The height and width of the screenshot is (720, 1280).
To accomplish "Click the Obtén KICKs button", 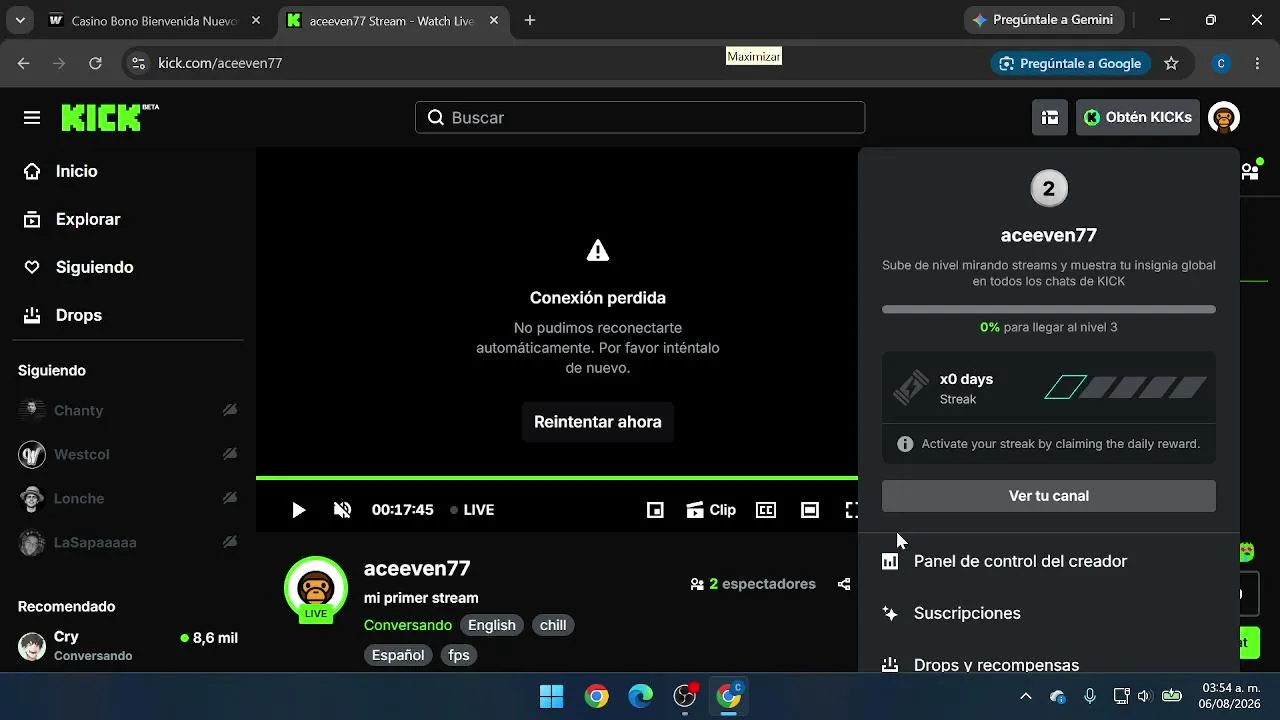I will [x=1138, y=118].
